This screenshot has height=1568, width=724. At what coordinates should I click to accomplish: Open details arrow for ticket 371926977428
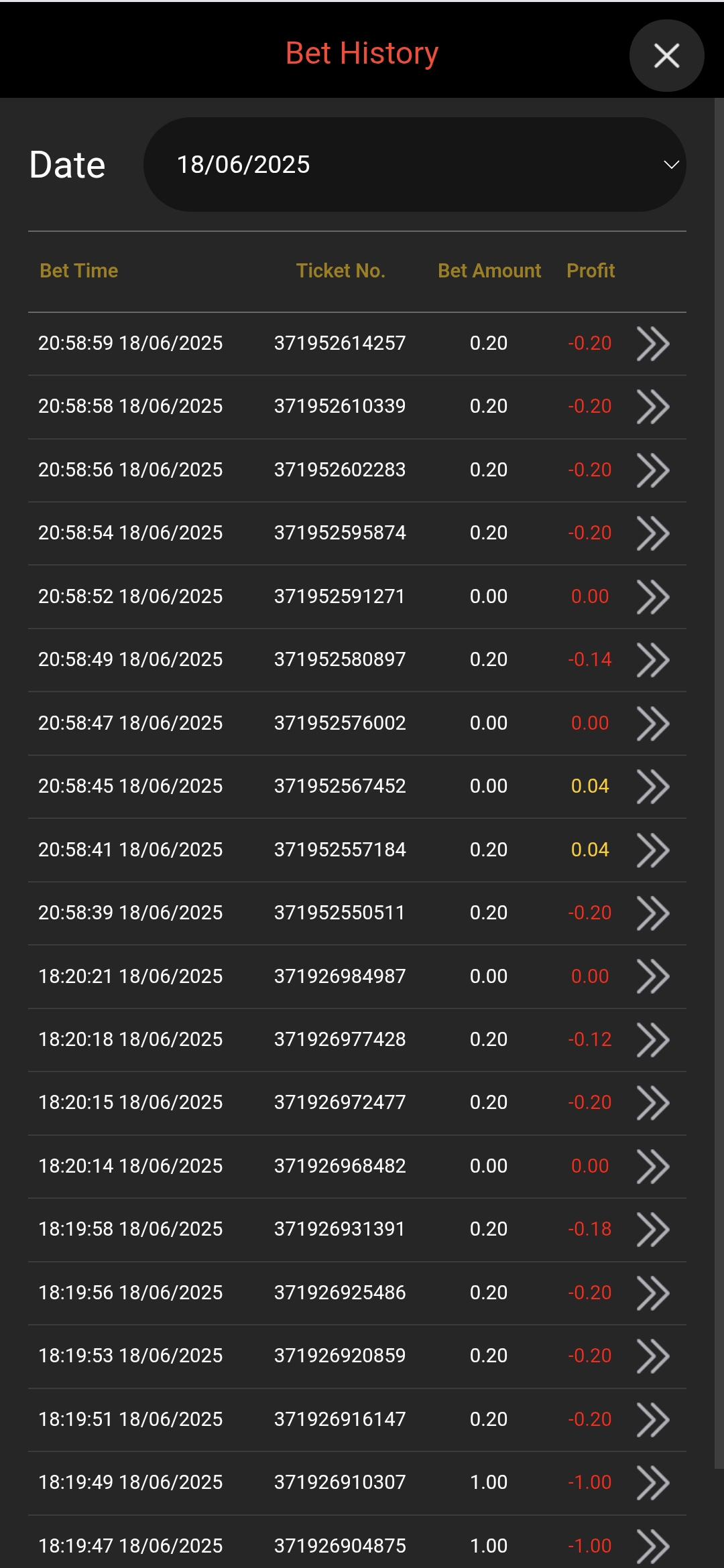pyautogui.click(x=653, y=1040)
